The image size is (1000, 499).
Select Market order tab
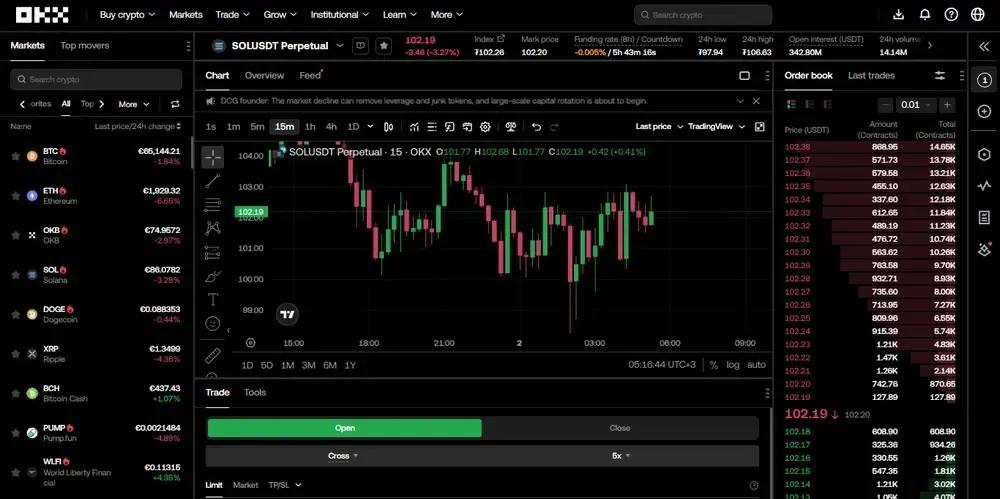246,485
